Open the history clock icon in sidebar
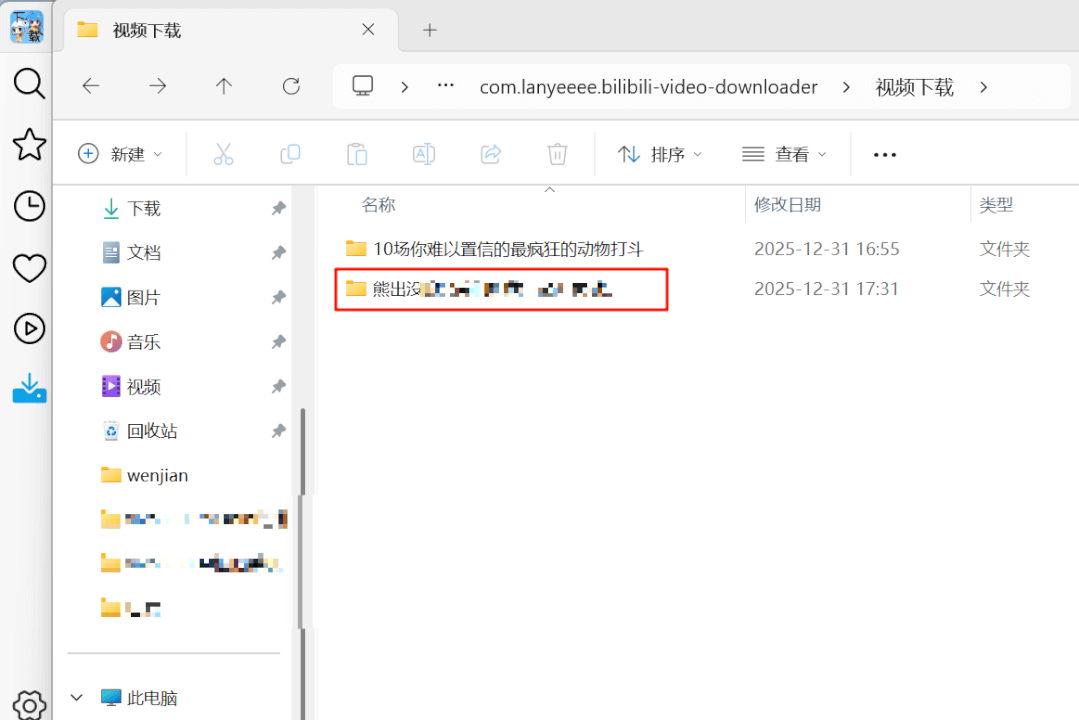This screenshot has height=720, width=1079. pyautogui.click(x=28, y=206)
